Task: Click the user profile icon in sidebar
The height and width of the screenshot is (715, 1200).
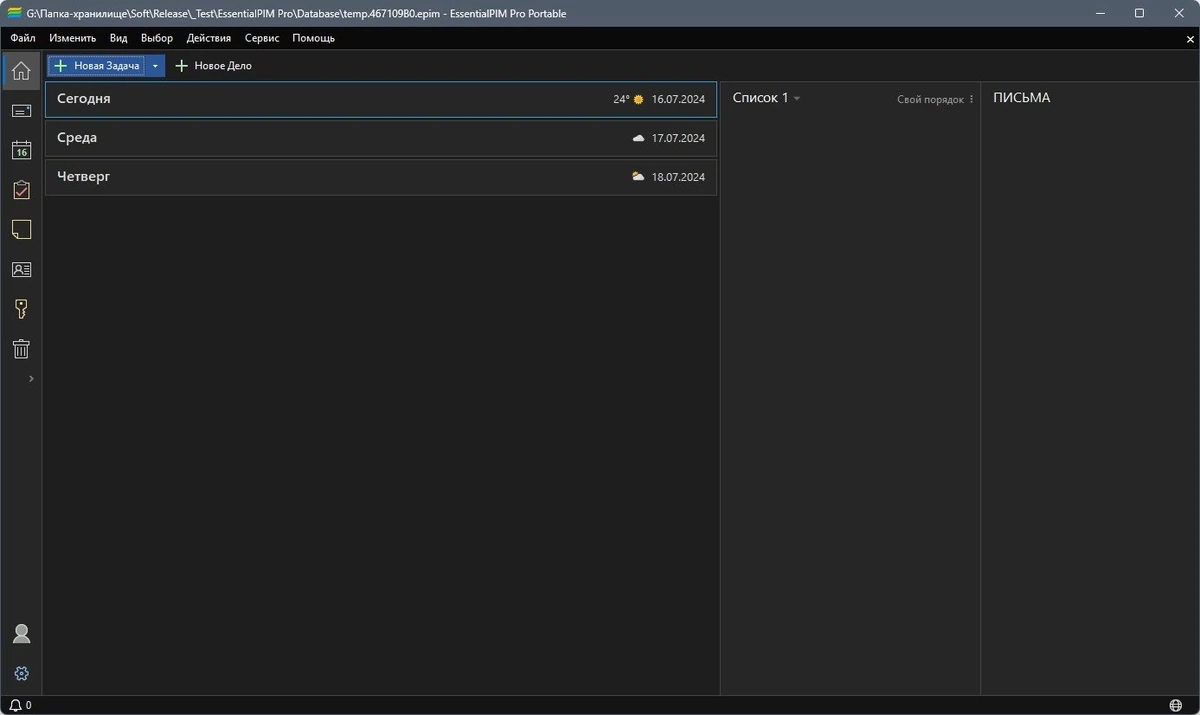Action: pos(21,634)
